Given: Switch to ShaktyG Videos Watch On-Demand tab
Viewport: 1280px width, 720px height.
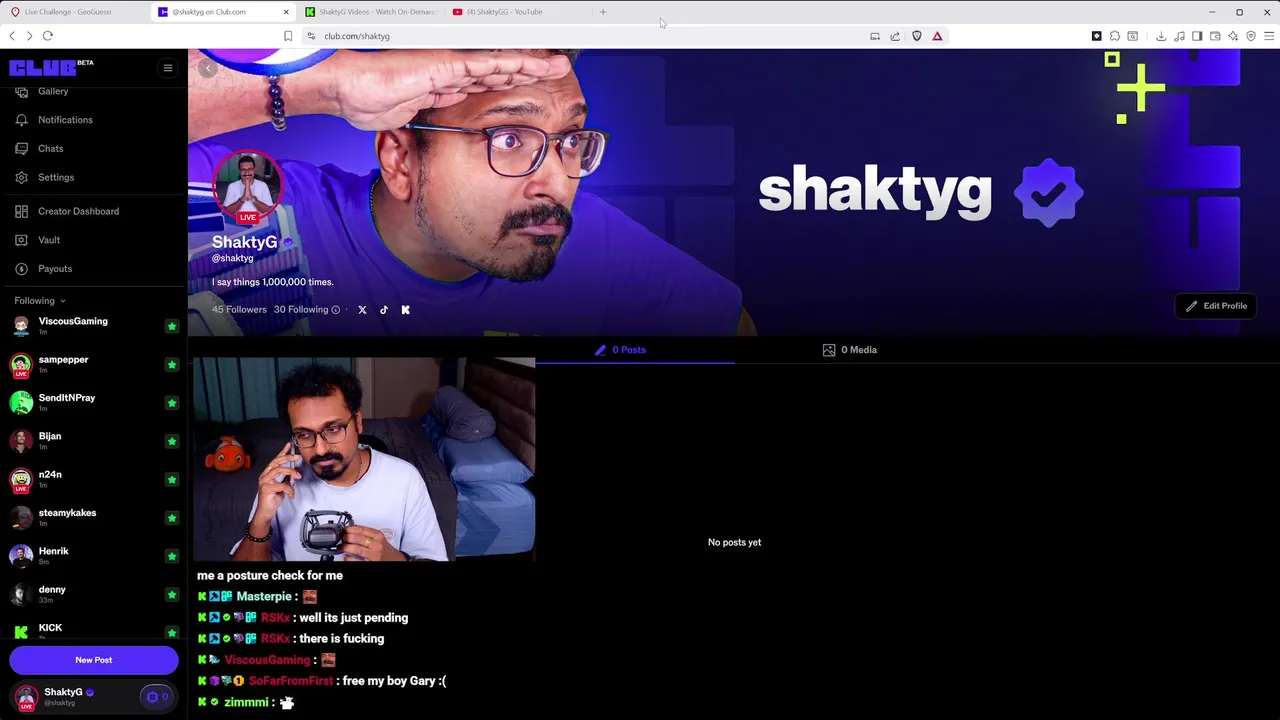Looking at the screenshot, I should click(x=370, y=12).
